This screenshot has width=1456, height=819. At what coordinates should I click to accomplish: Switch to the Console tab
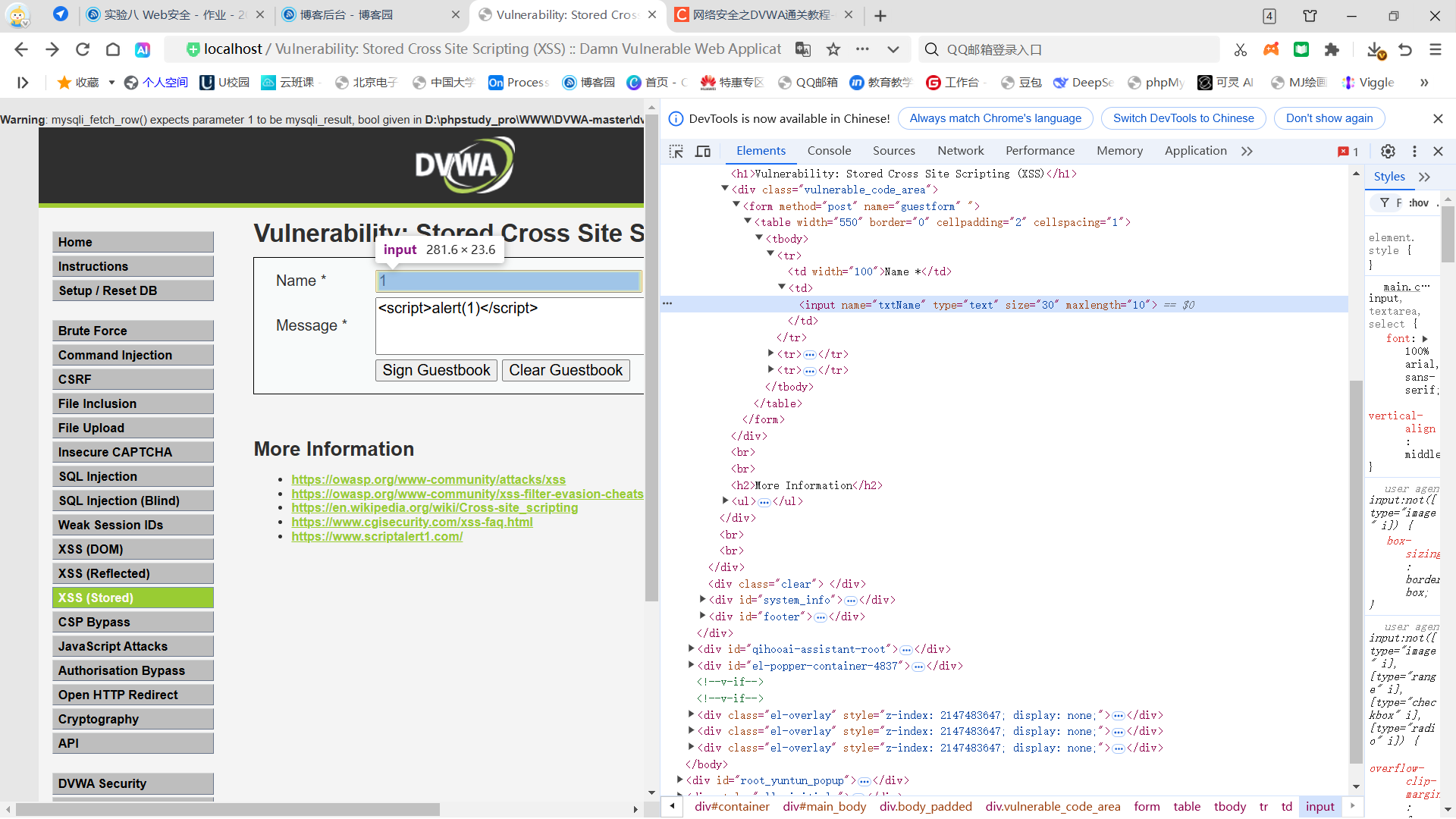(829, 151)
